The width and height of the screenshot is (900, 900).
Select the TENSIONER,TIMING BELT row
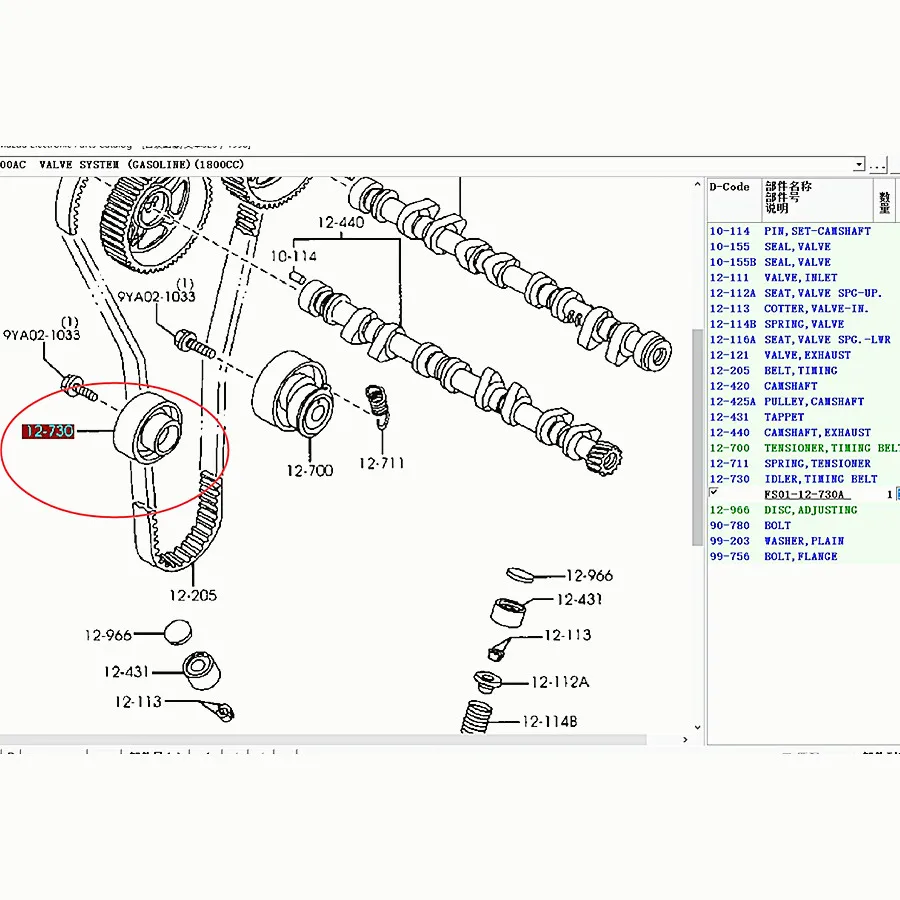(803, 448)
